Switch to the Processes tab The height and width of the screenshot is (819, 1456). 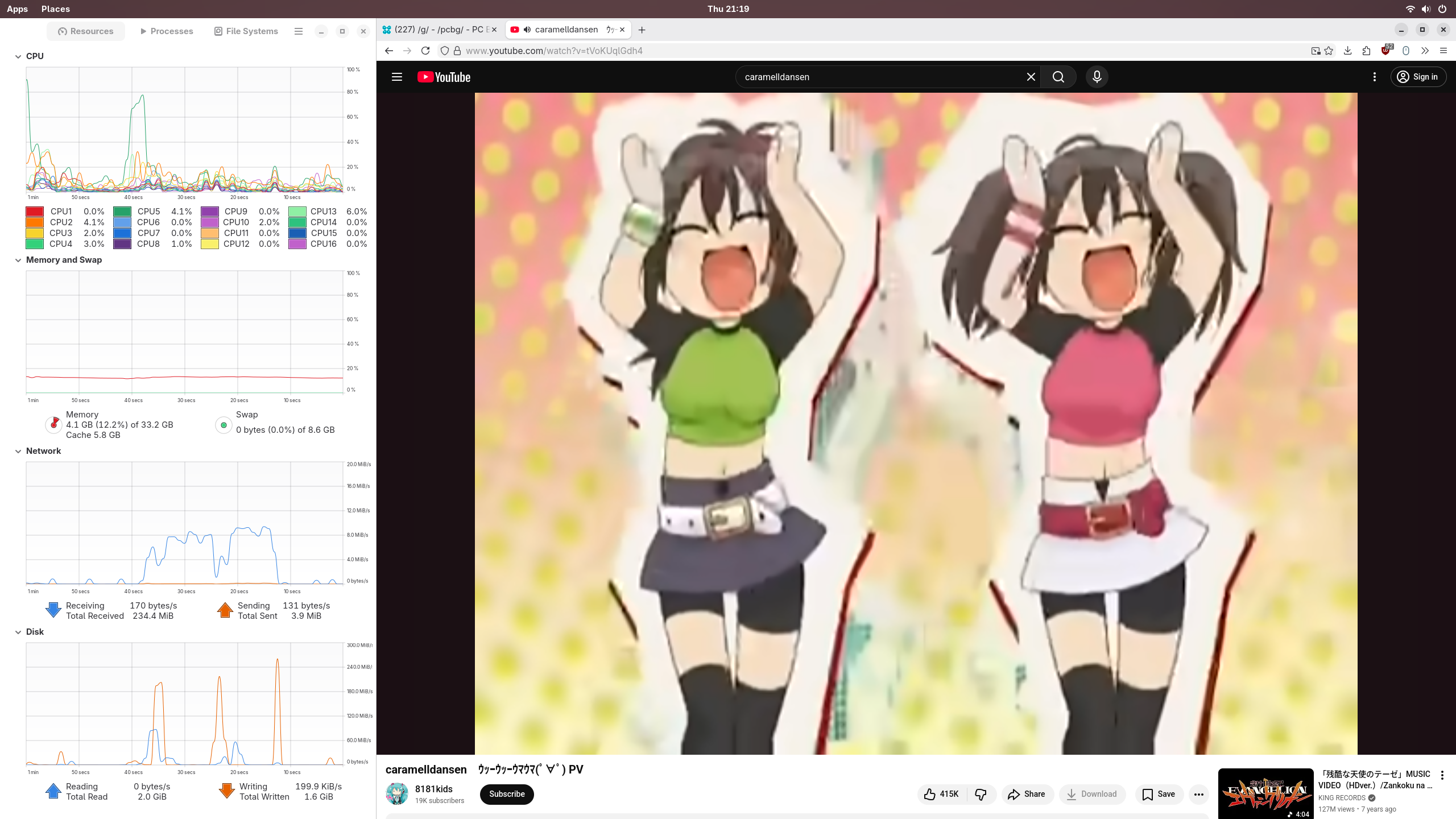167,31
